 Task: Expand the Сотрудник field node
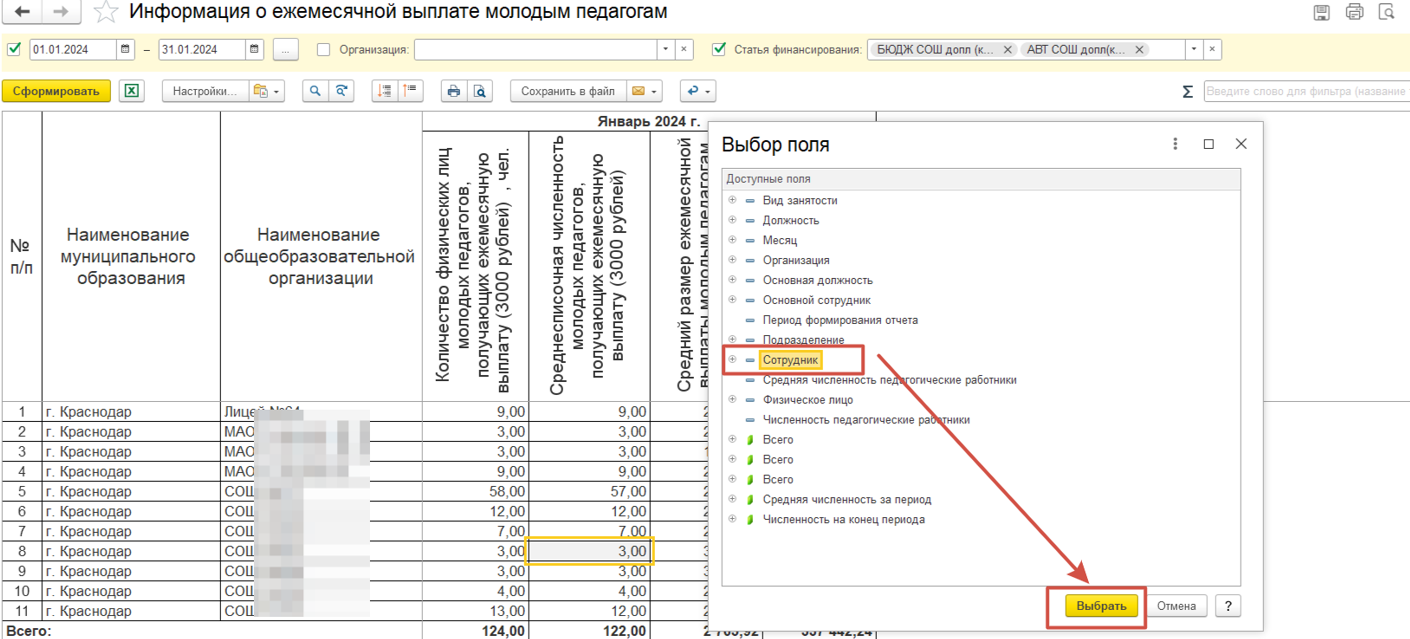[732, 359]
